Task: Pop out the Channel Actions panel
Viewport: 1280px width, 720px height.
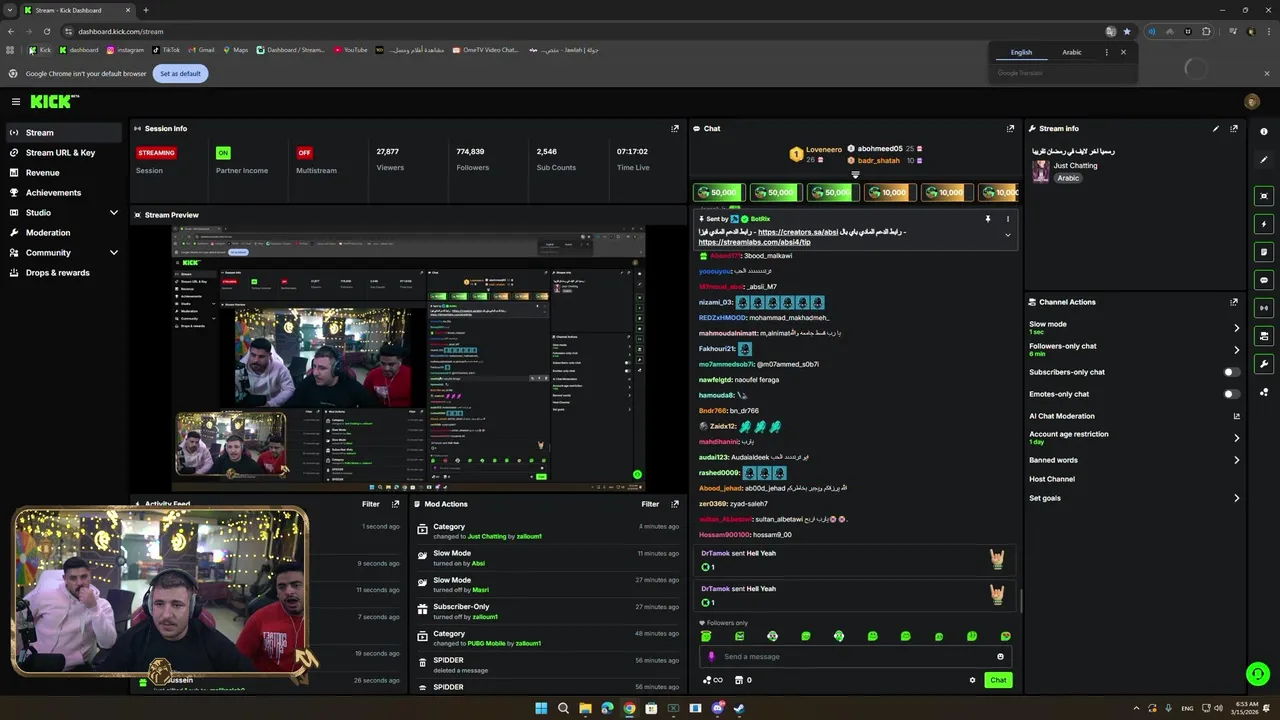Action: click(x=1234, y=302)
